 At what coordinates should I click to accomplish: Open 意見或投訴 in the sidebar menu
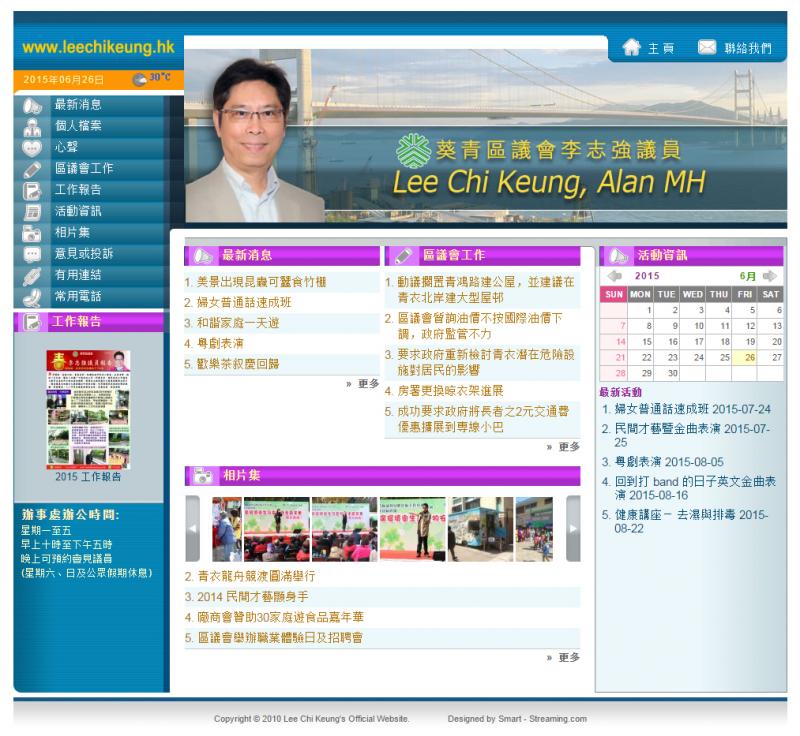click(x=84, y=254)
